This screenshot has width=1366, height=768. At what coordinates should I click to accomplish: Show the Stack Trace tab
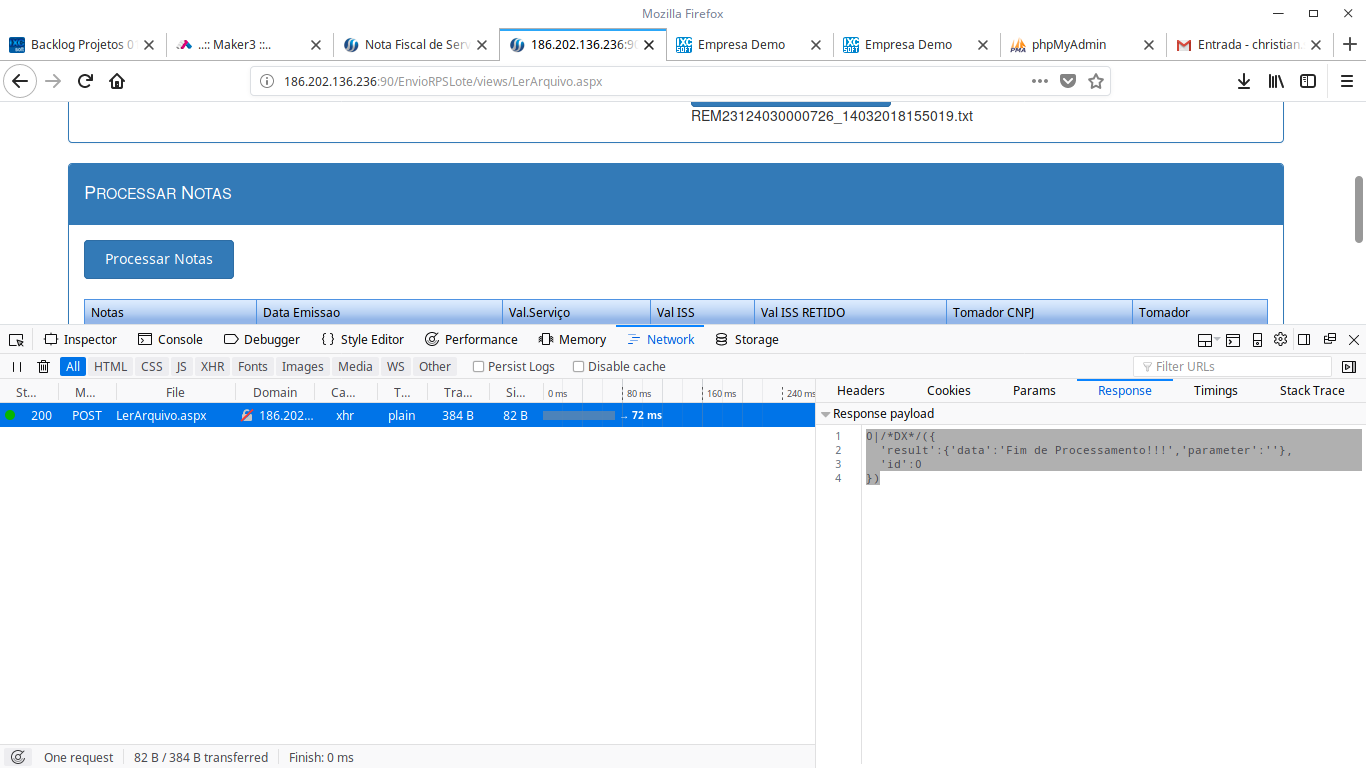pyautogui.click(x=1312, y=390)
